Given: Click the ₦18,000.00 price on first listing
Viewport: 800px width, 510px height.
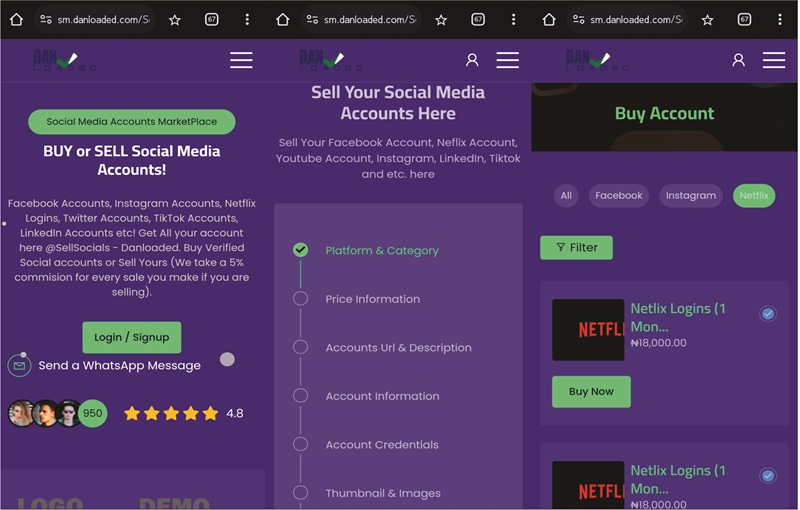Looking at the screenshot, I should tap(658, 343).
